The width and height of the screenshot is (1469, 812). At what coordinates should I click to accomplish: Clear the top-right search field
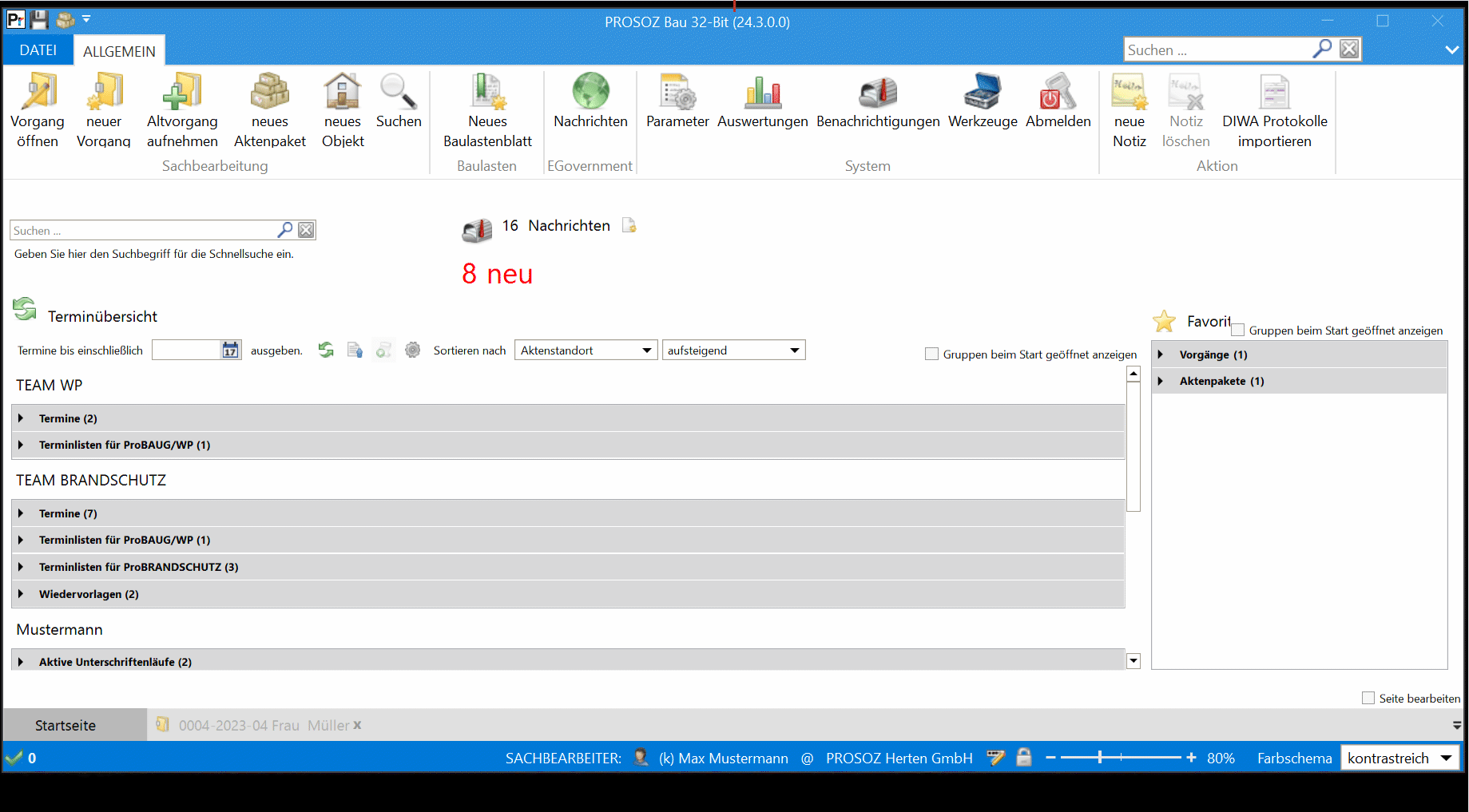[1349, 50]
